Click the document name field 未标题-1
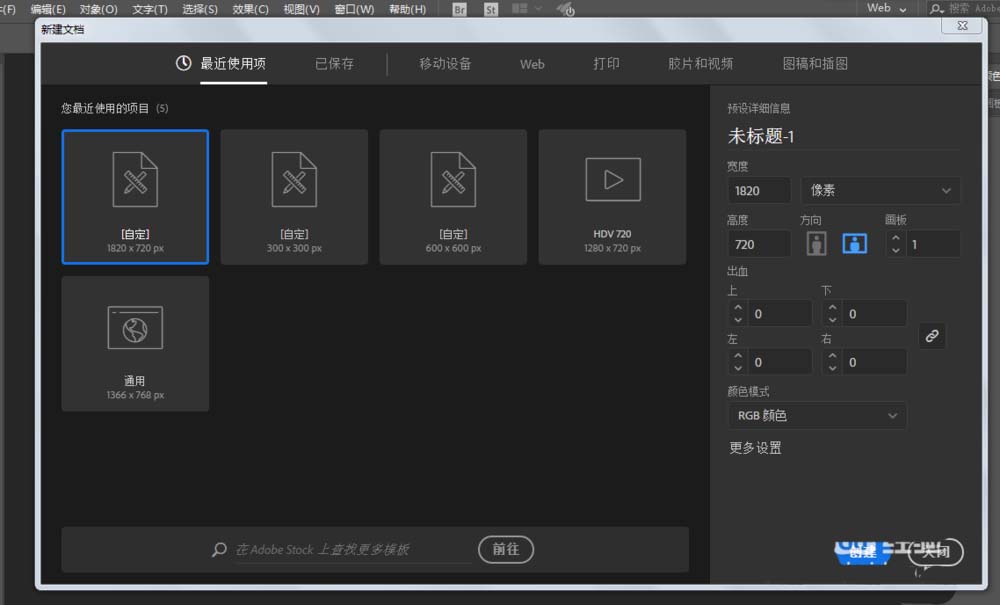1000x605 pixels. (843, 136)
